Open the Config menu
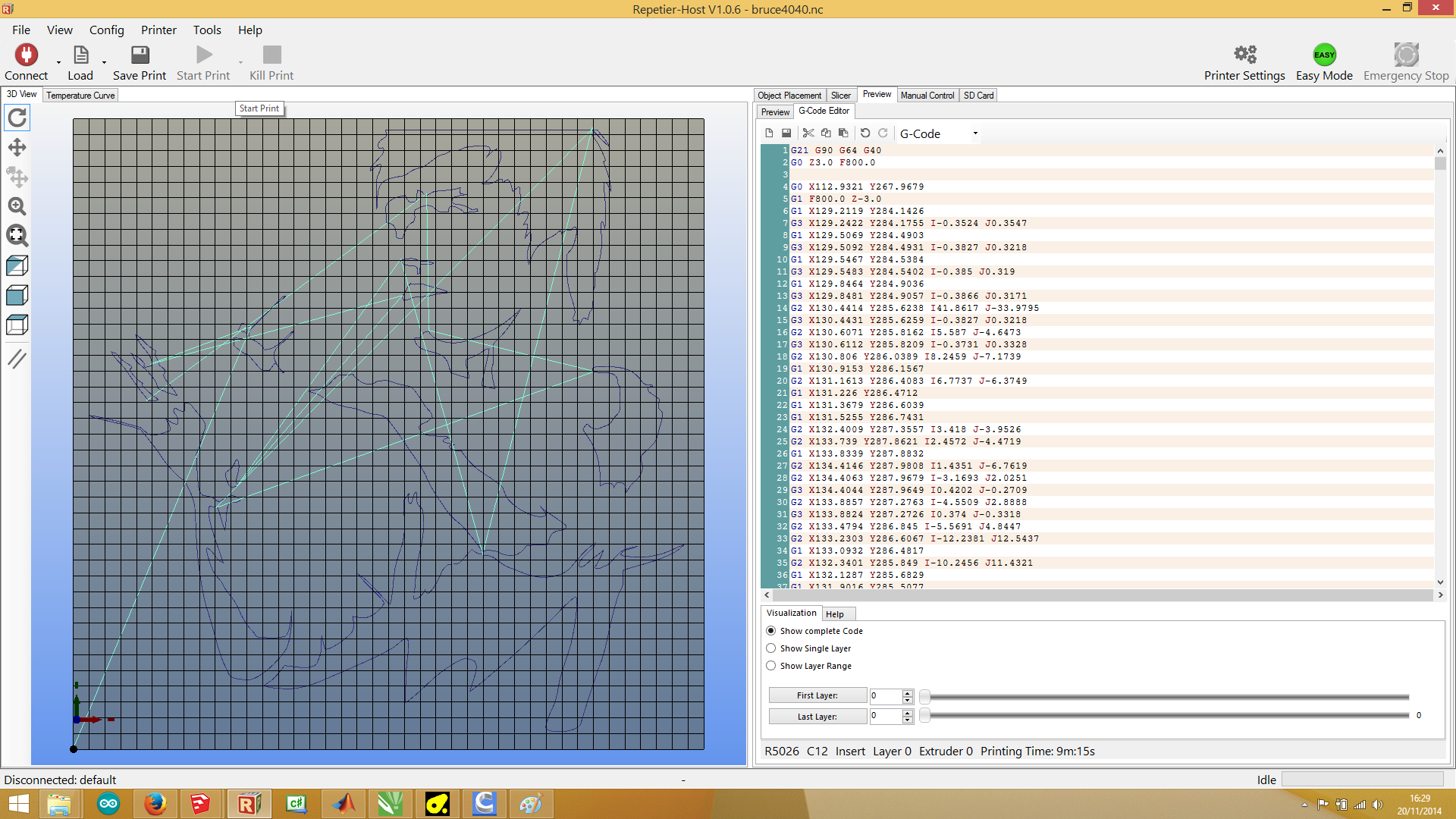 [x=106, y=30]
